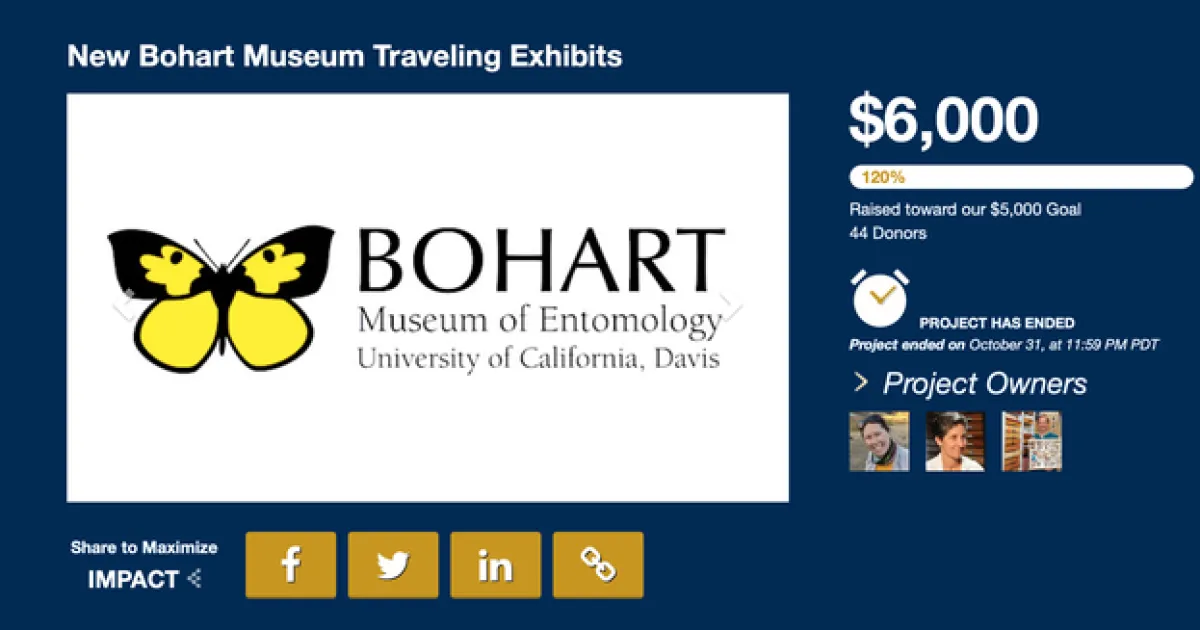This screenshot has width=1200, height=630.
Task: Click the BOHART museum name text
Action: point(540,260)
